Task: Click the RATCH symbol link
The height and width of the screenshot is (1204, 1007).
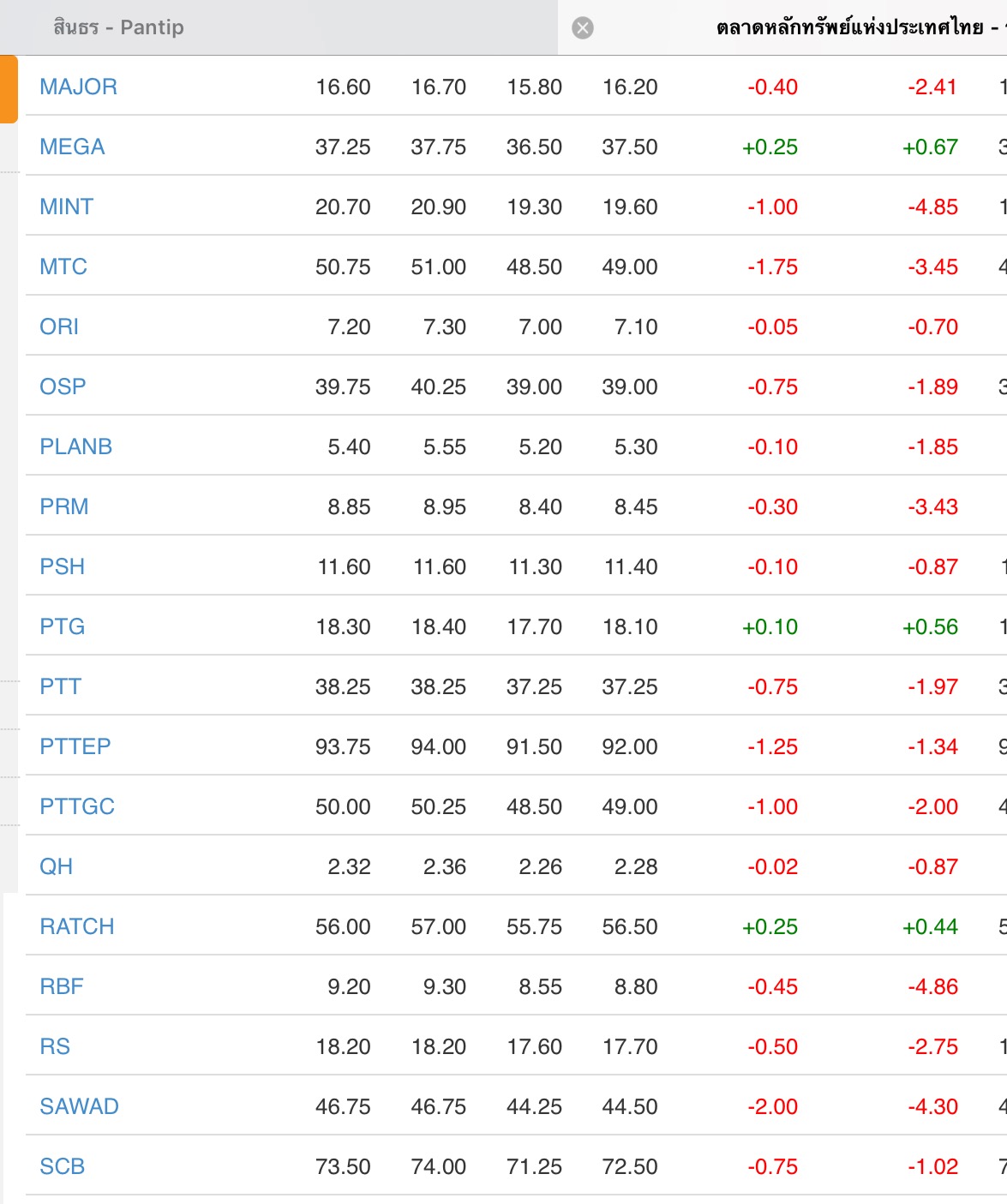Action: [76, 926]
